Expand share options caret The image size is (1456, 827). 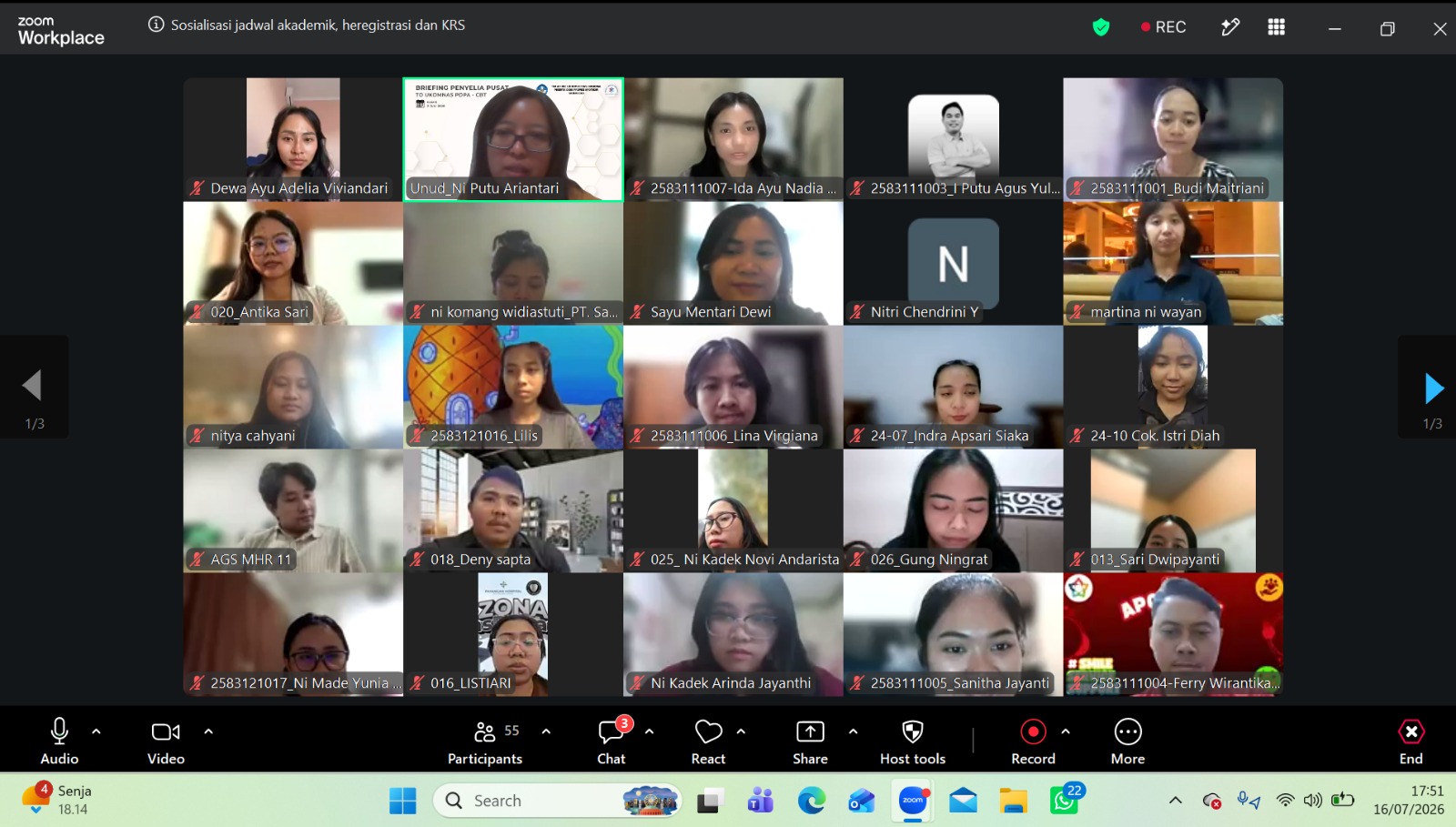pyautogui.click(x=853, y=731)
